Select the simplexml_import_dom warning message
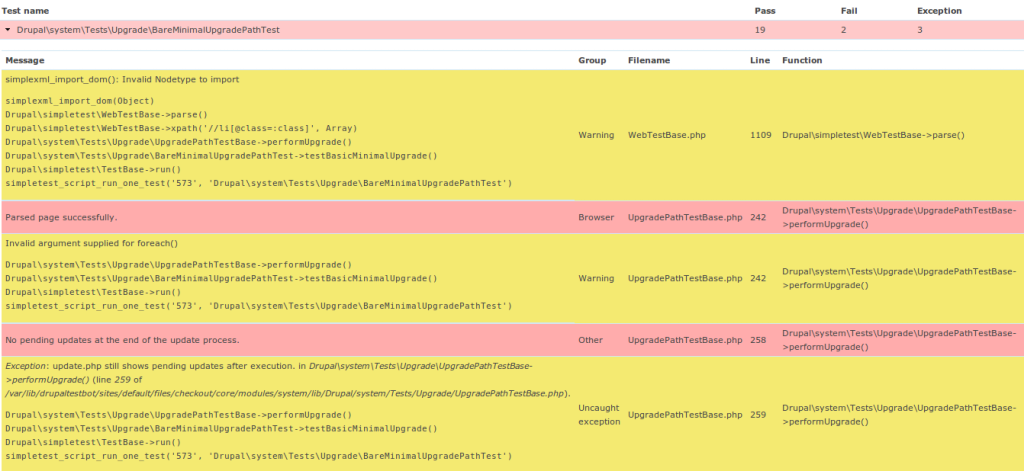Image resolution: width=1024 pixels, height=471 pixels. click(x=122, y=80)
